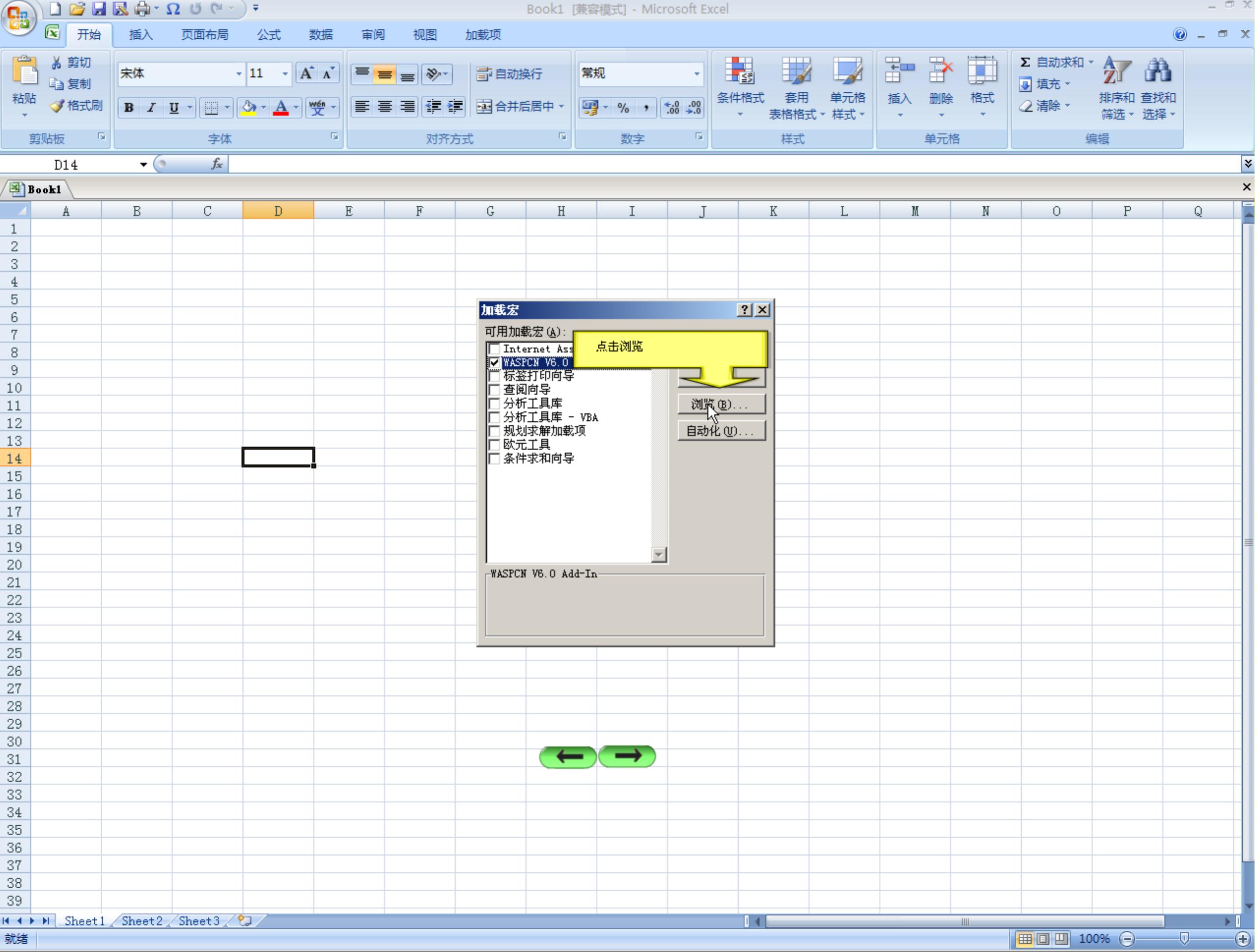The image size is (1255, 952).
Task: Click the insert function fx icon
Action: tap(216, 164)
